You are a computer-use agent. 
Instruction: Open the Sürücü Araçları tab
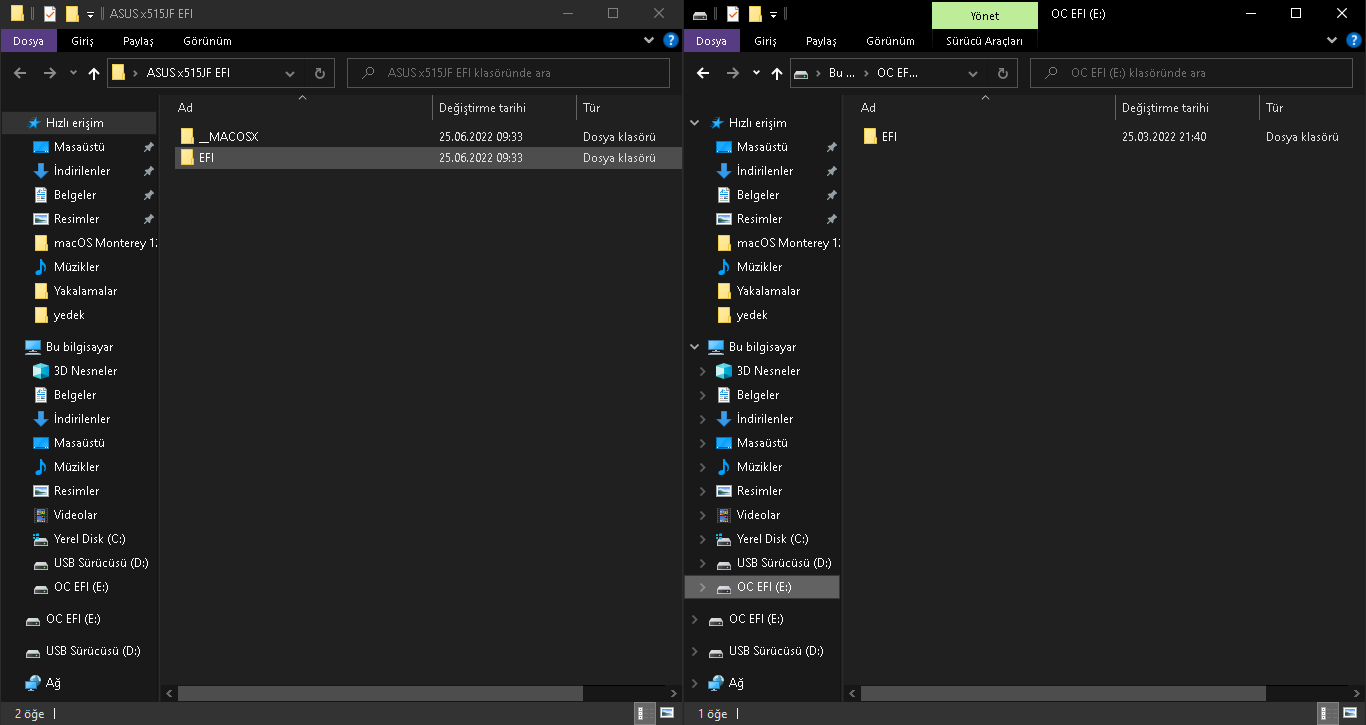(x=984, y=41)
